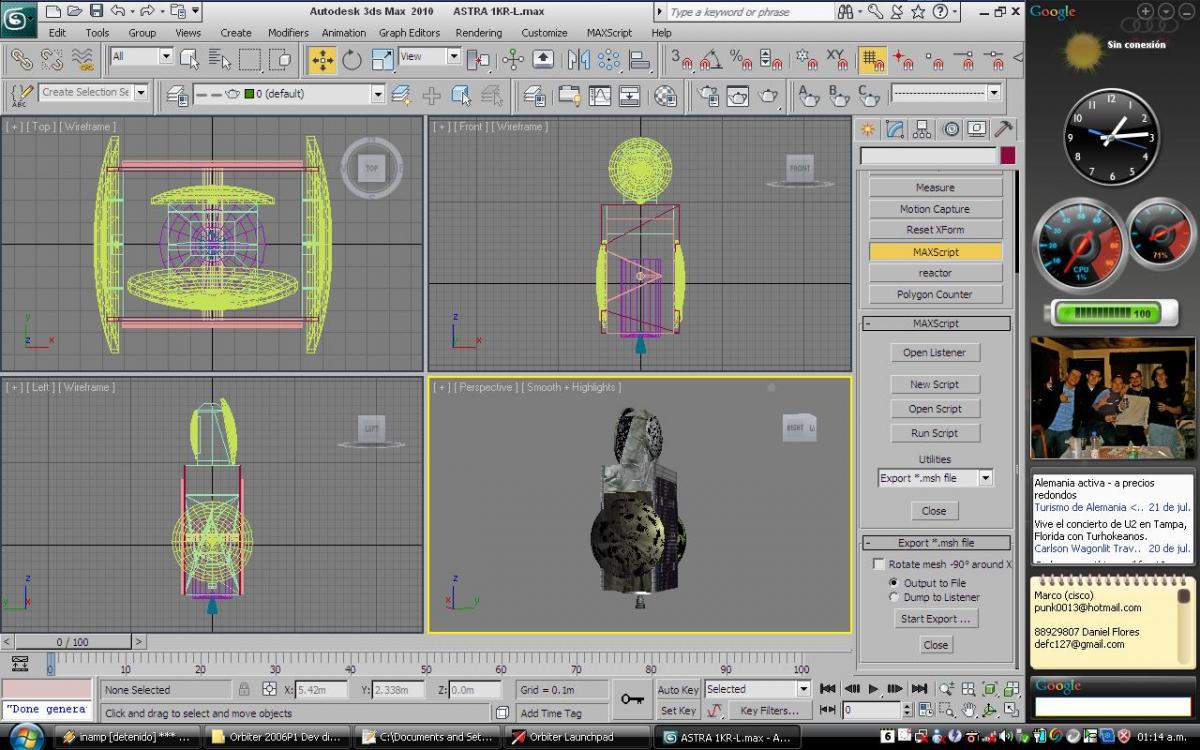The width and height of the screenshot is (1200, 750).
Task: Toggle Absolute/Offset transform type-in mode
Action: (269, 689)
